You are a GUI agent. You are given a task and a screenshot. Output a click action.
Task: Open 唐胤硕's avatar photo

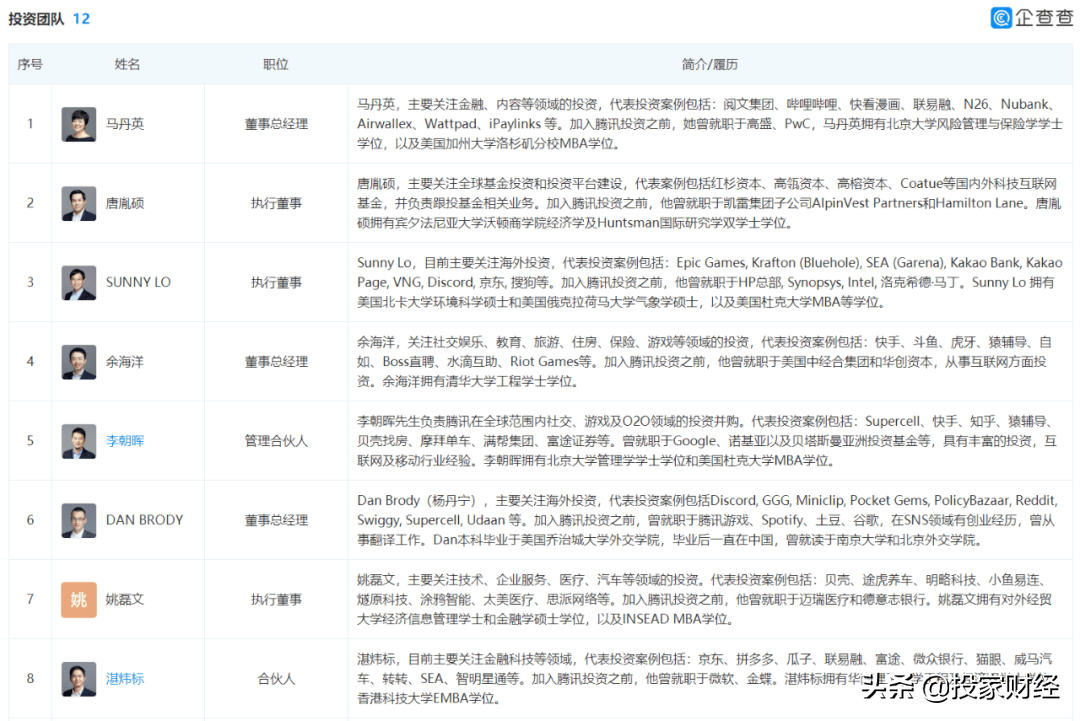tap(78, 203)
